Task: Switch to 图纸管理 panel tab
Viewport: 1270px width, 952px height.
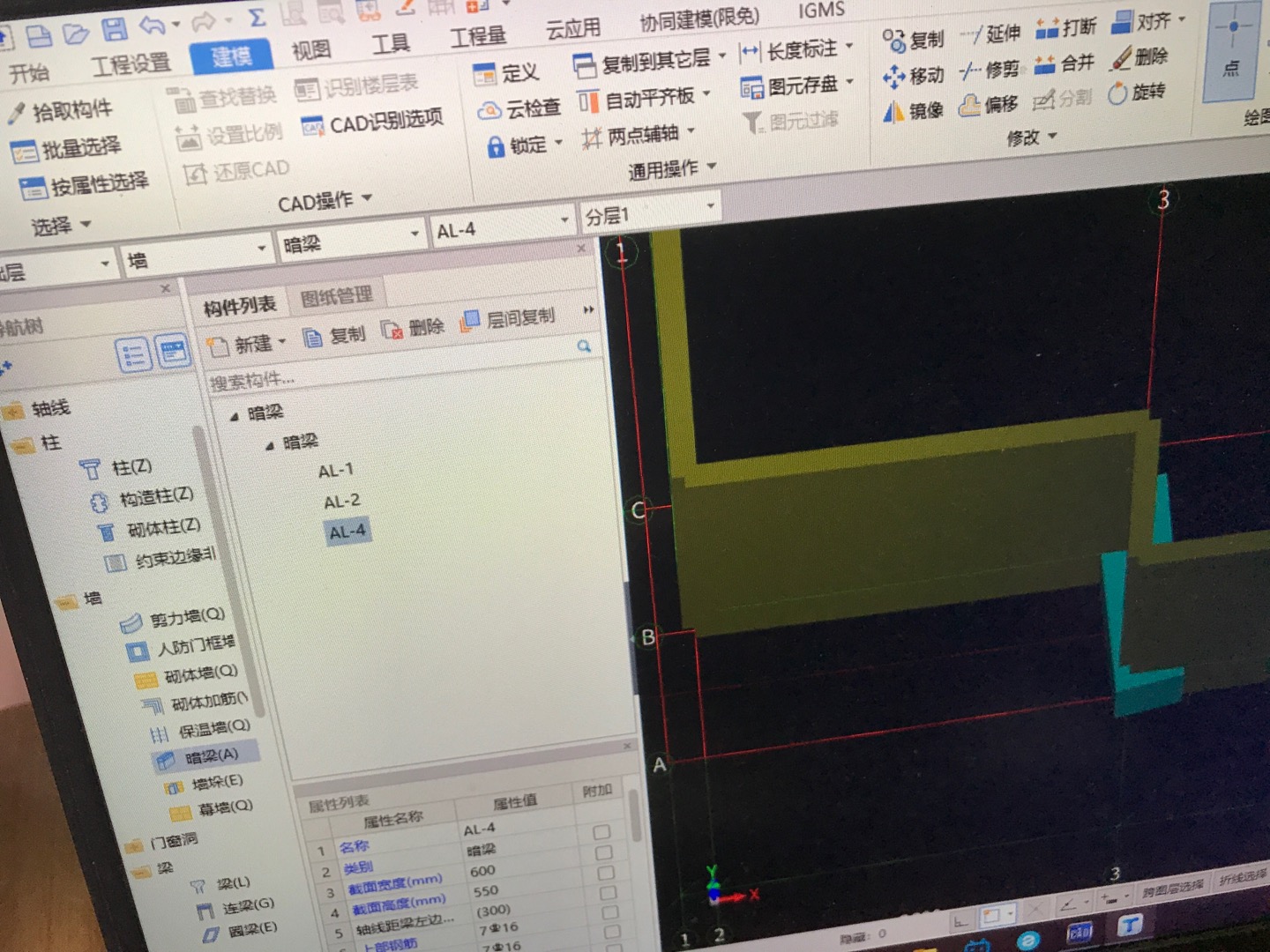Action: click(x=337, y=297)
